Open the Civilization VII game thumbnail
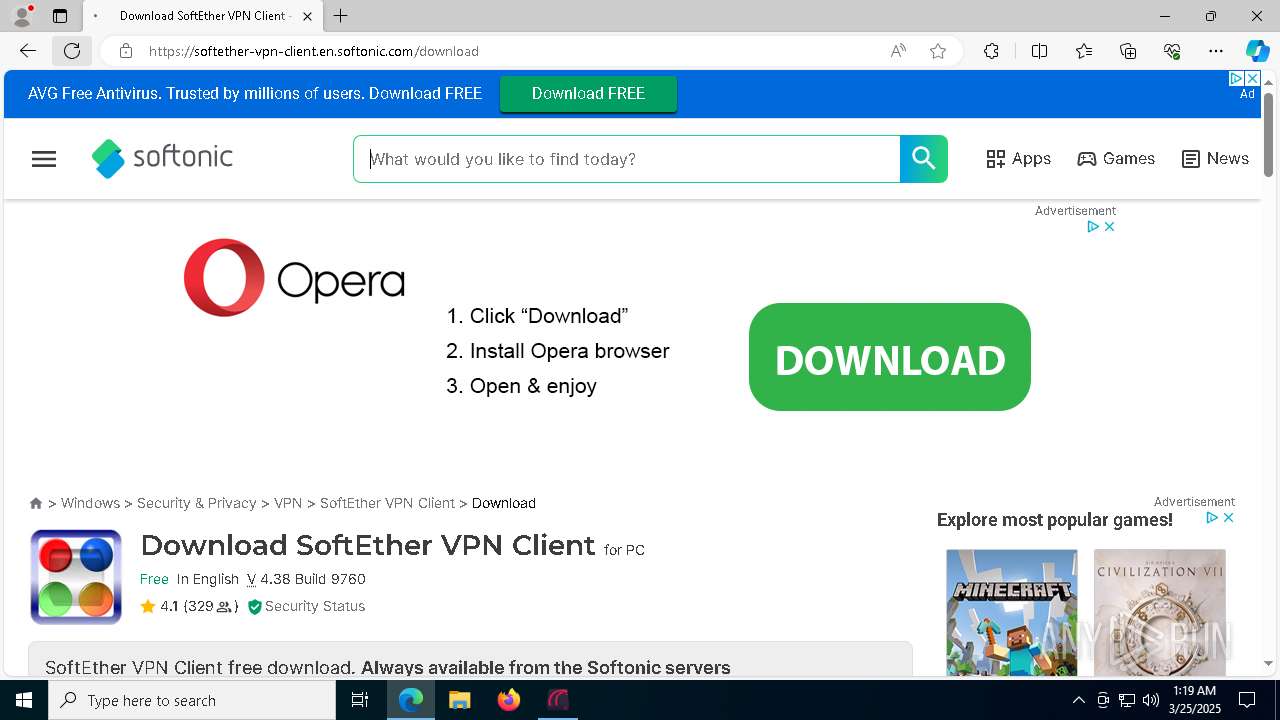 (x=1160, y=612)
